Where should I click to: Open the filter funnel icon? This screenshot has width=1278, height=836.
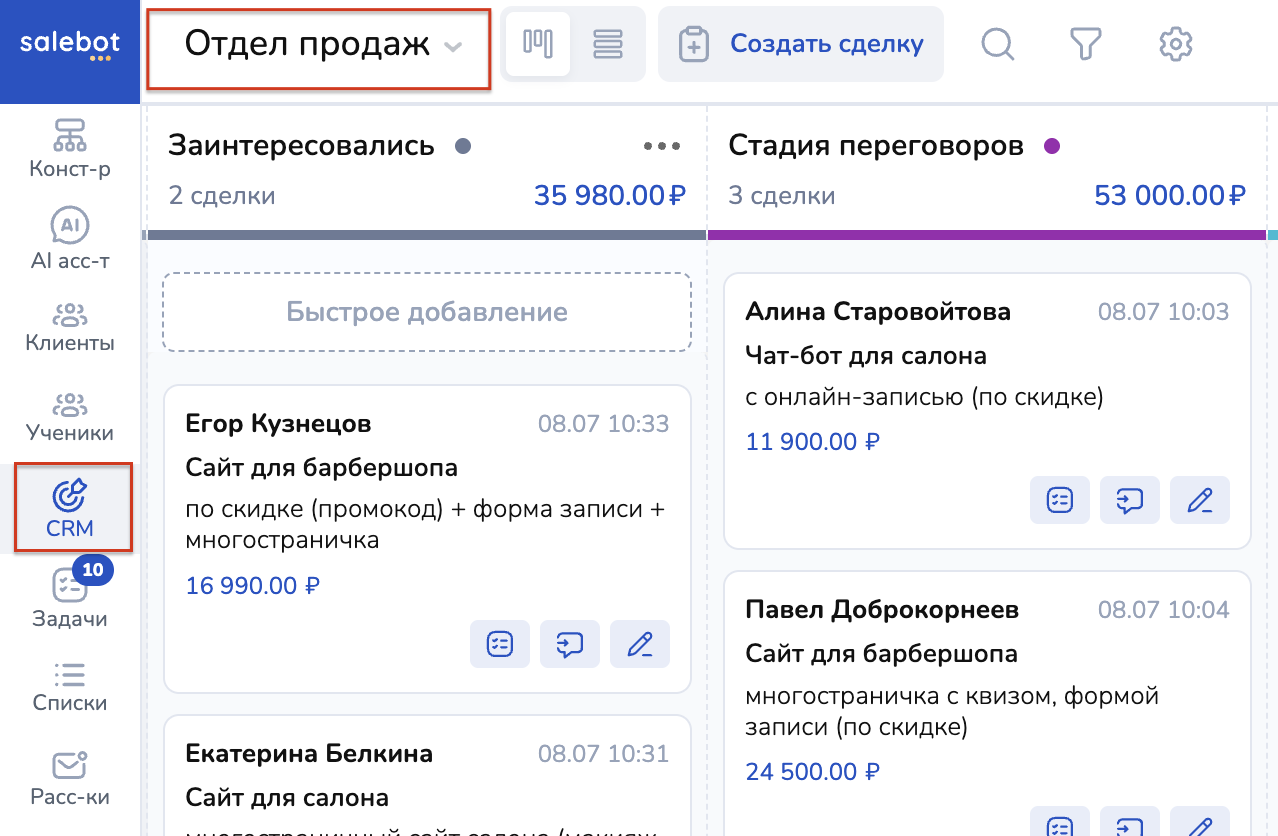click(1085, 44)
